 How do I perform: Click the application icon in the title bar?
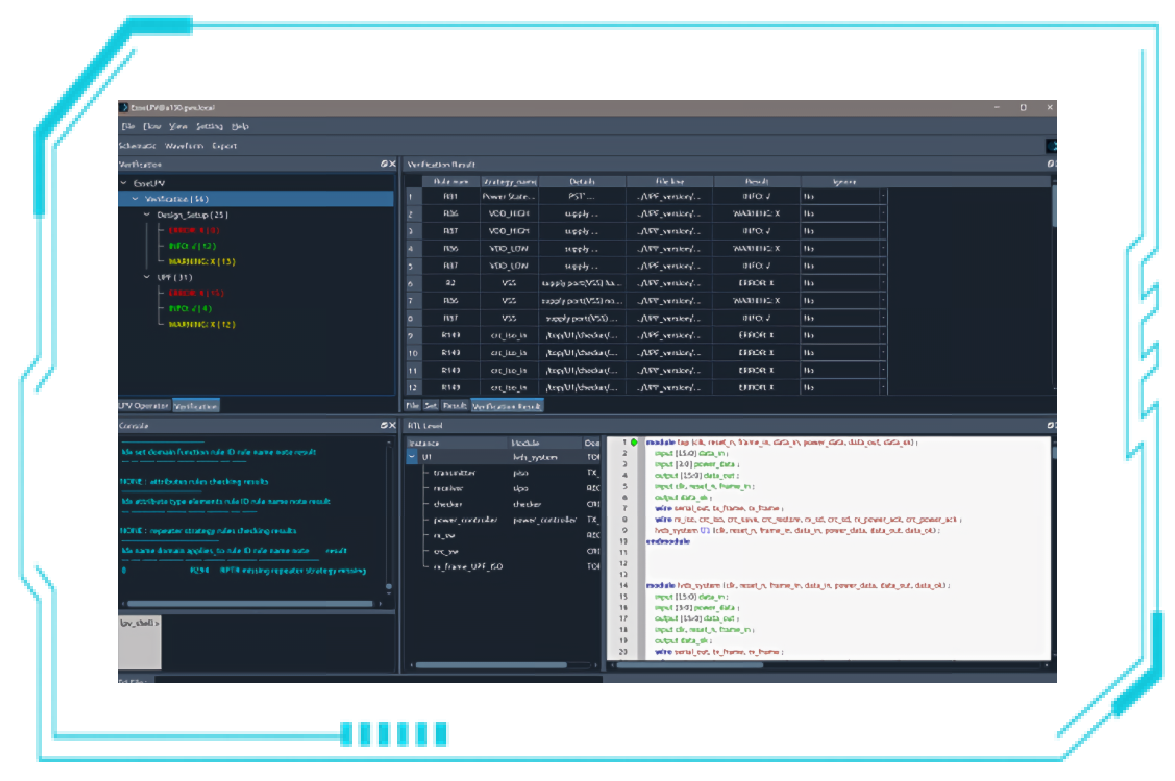click(x=123, y=107)
